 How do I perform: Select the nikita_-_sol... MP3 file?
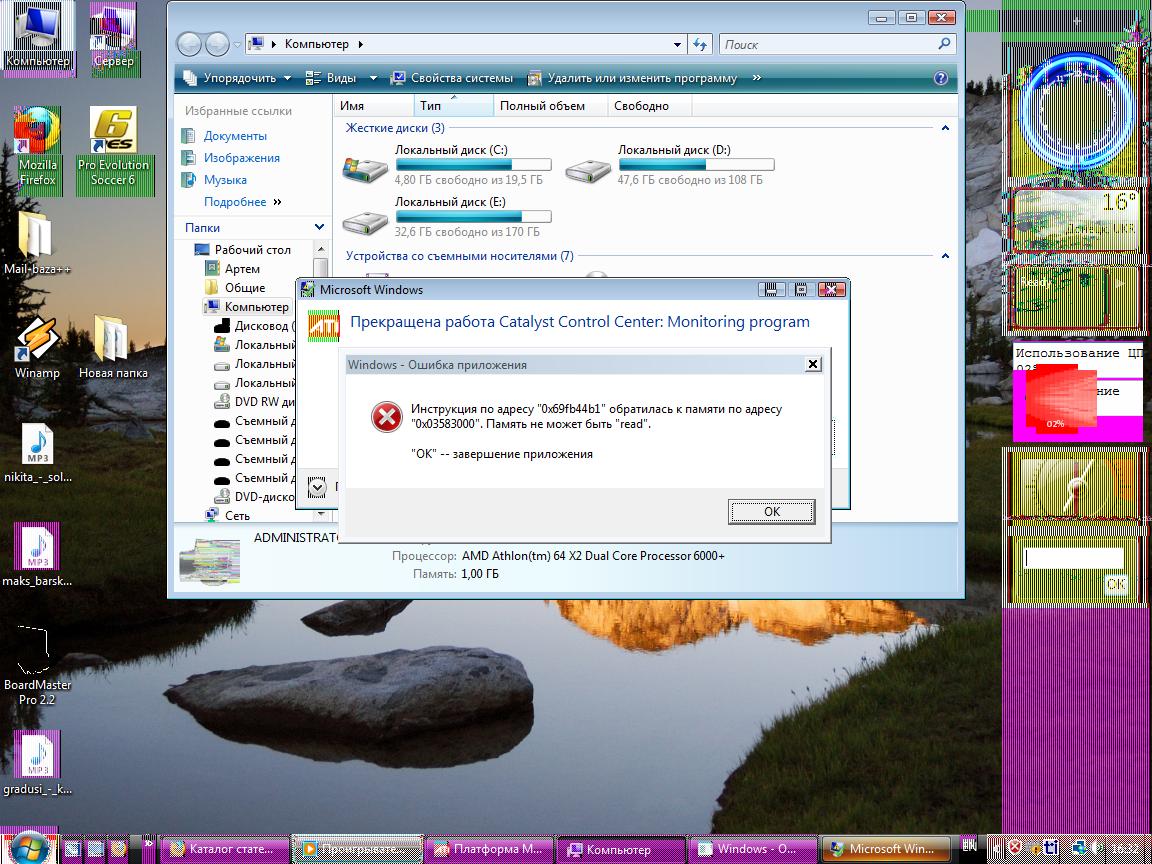37,453
